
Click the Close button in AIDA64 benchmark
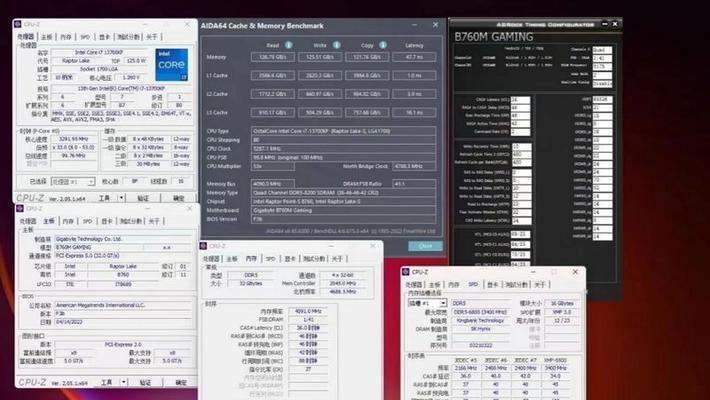pyautogui.click(x=425, y=246)
